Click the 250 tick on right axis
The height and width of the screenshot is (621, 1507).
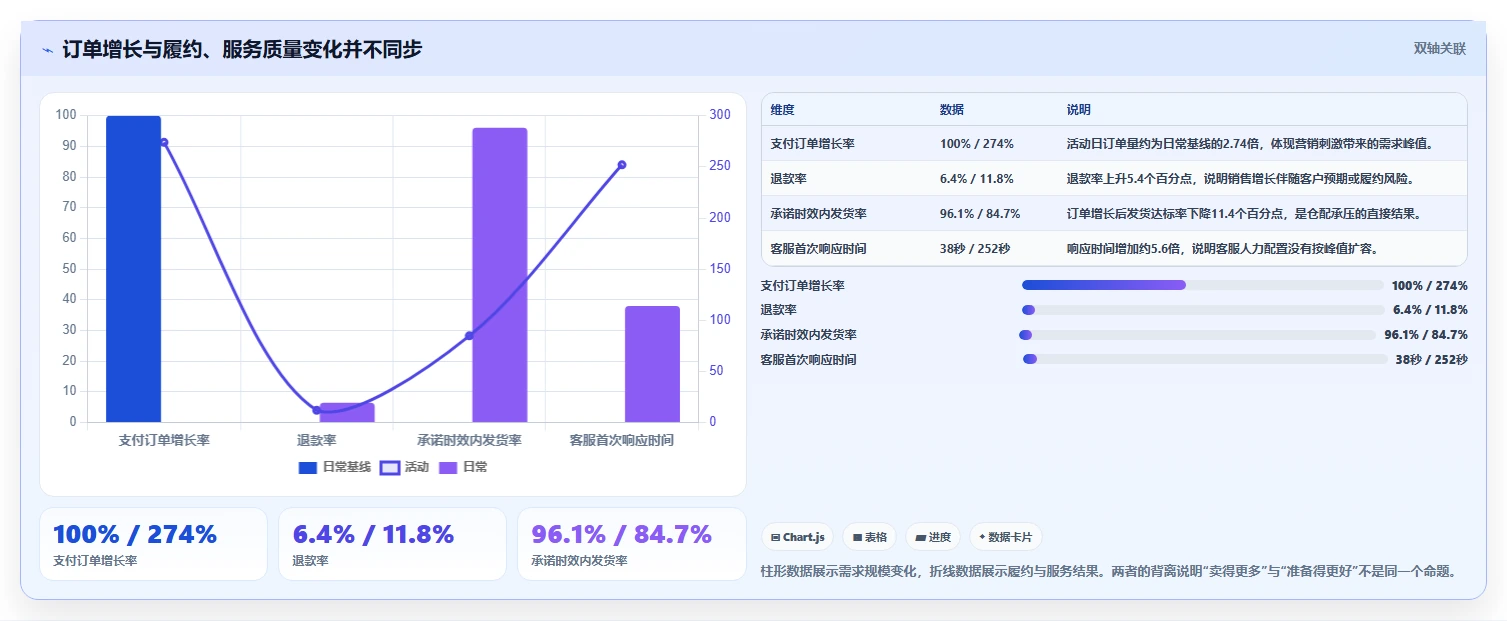point(719,166)
